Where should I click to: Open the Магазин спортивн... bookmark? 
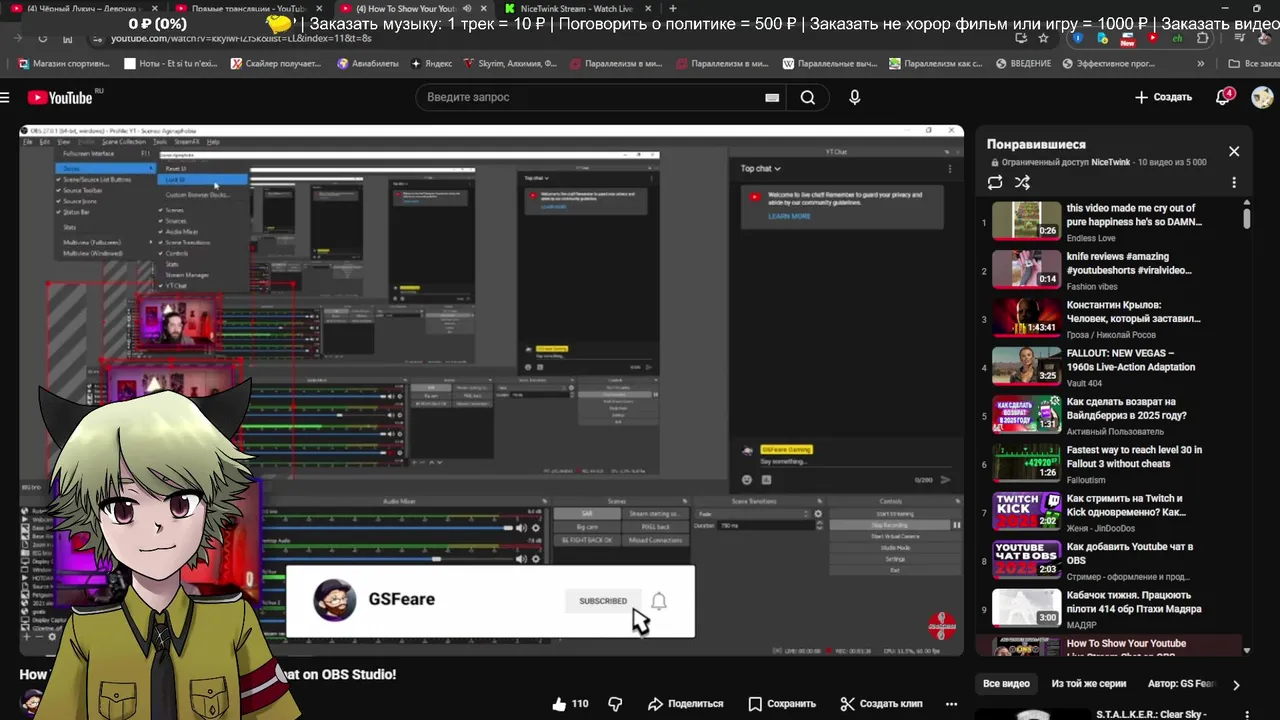click(x=64, y=63)
